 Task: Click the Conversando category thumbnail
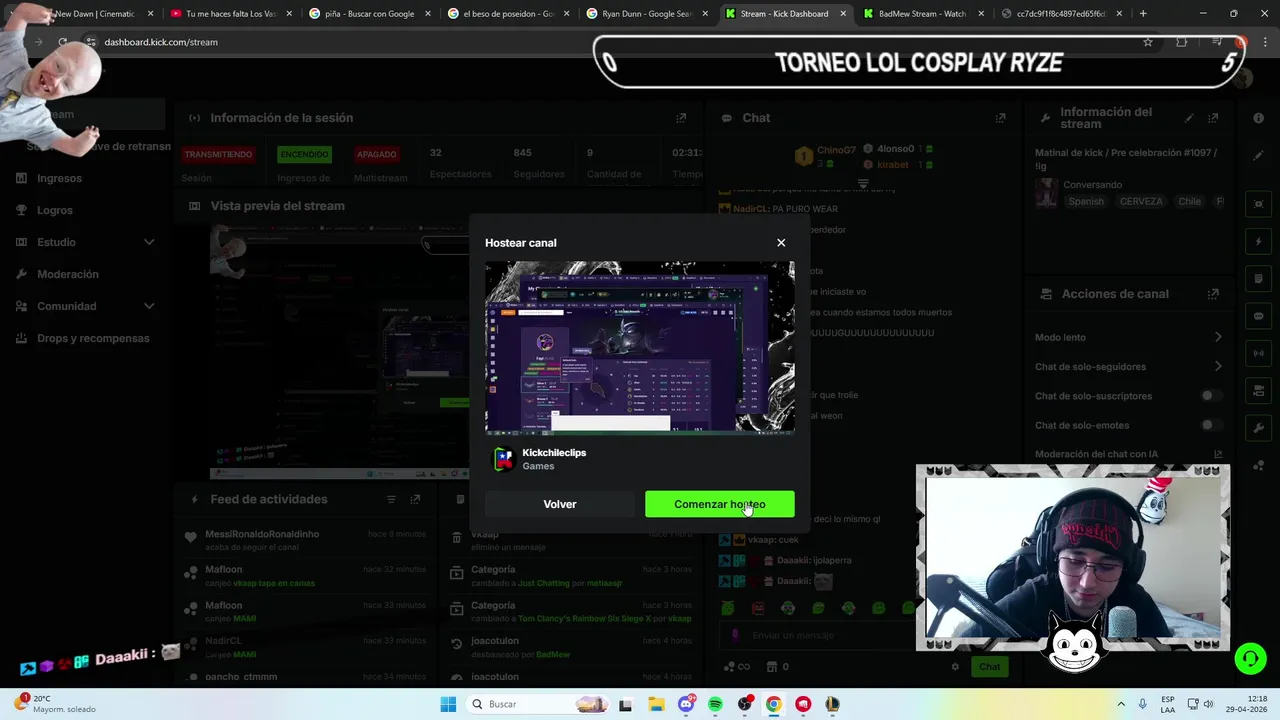[x=1046, y=193]
